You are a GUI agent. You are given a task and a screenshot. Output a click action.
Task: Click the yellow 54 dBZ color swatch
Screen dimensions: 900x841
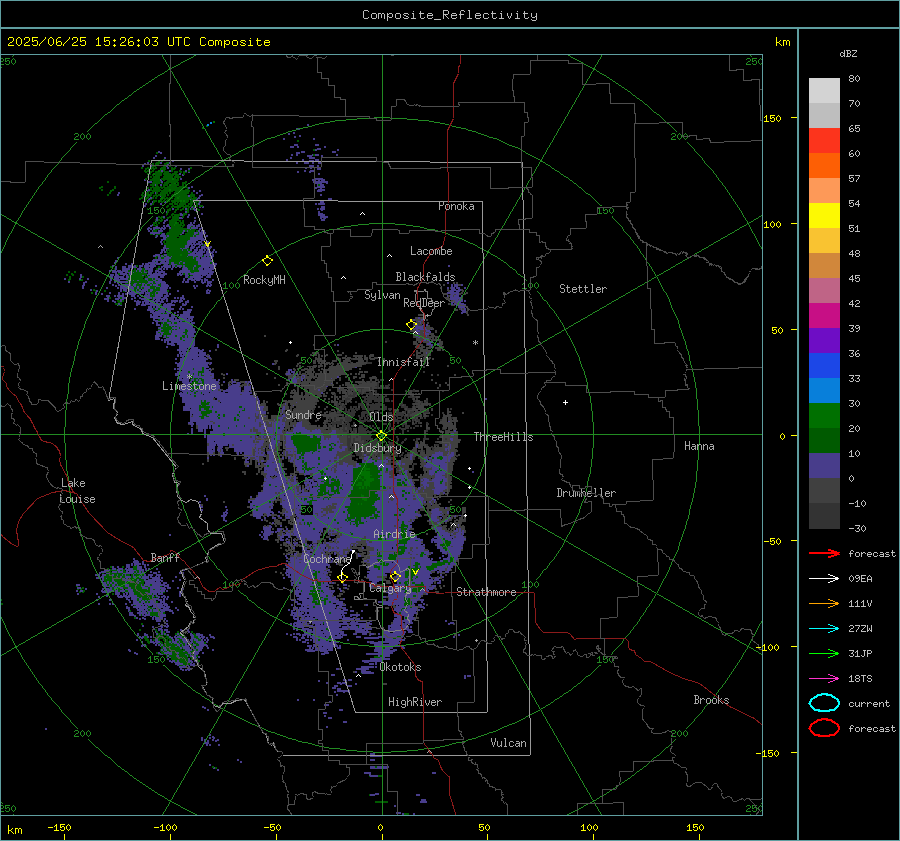824,215
